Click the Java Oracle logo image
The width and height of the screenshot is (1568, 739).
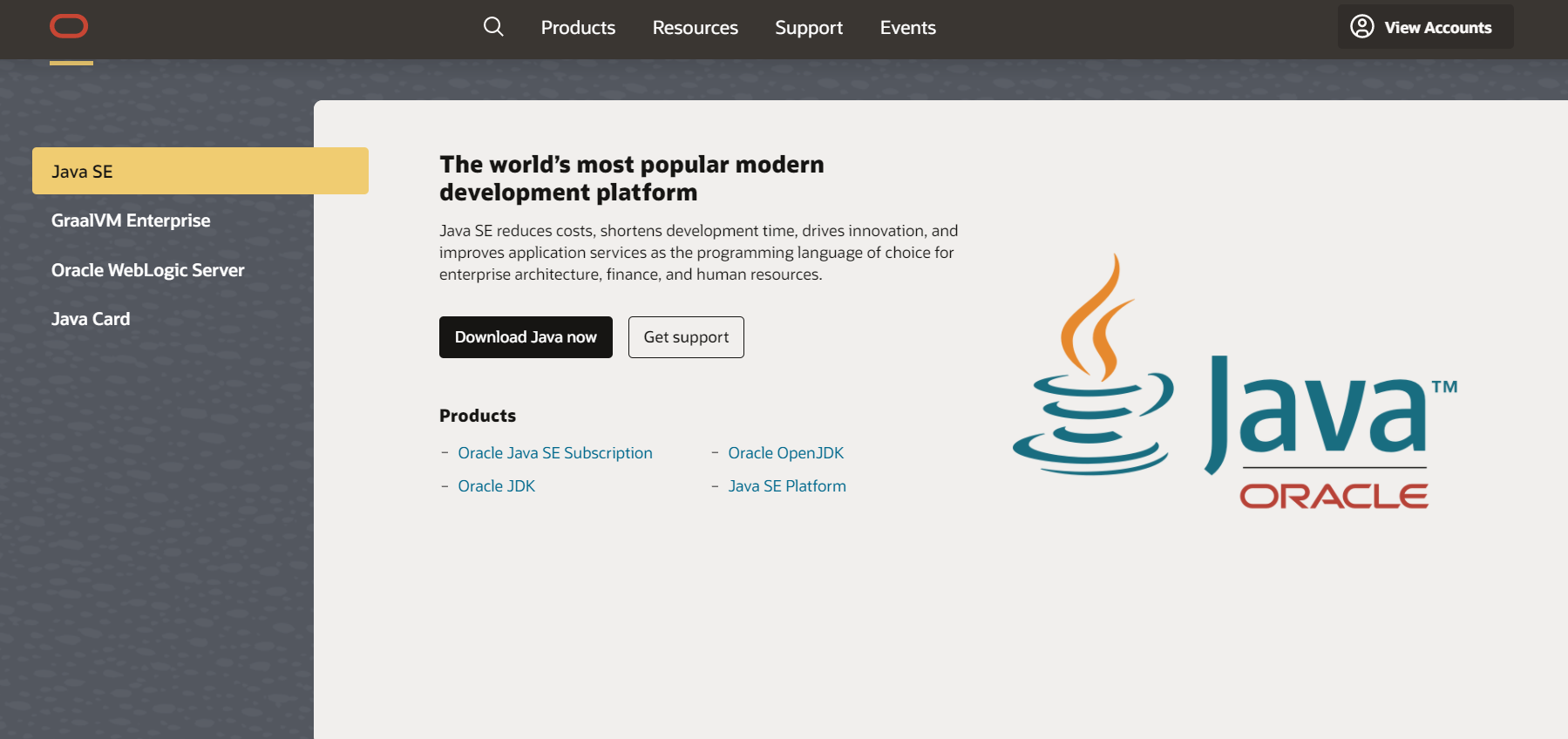pyautogui.click(x=1235, y=382)
